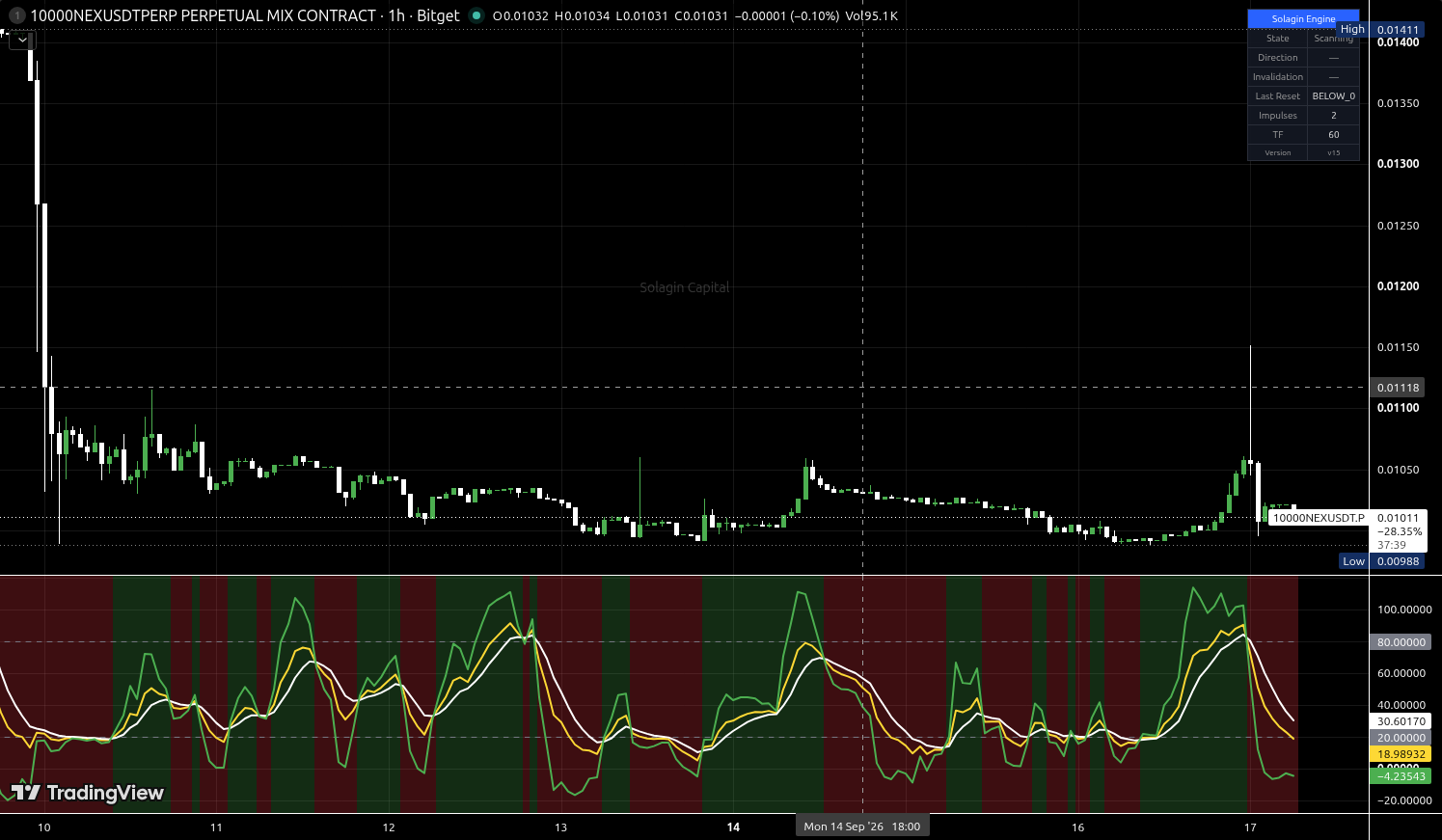Click the 0.01118 crosshair price label
1442x840 pixels.
(x=1398, y=388)
